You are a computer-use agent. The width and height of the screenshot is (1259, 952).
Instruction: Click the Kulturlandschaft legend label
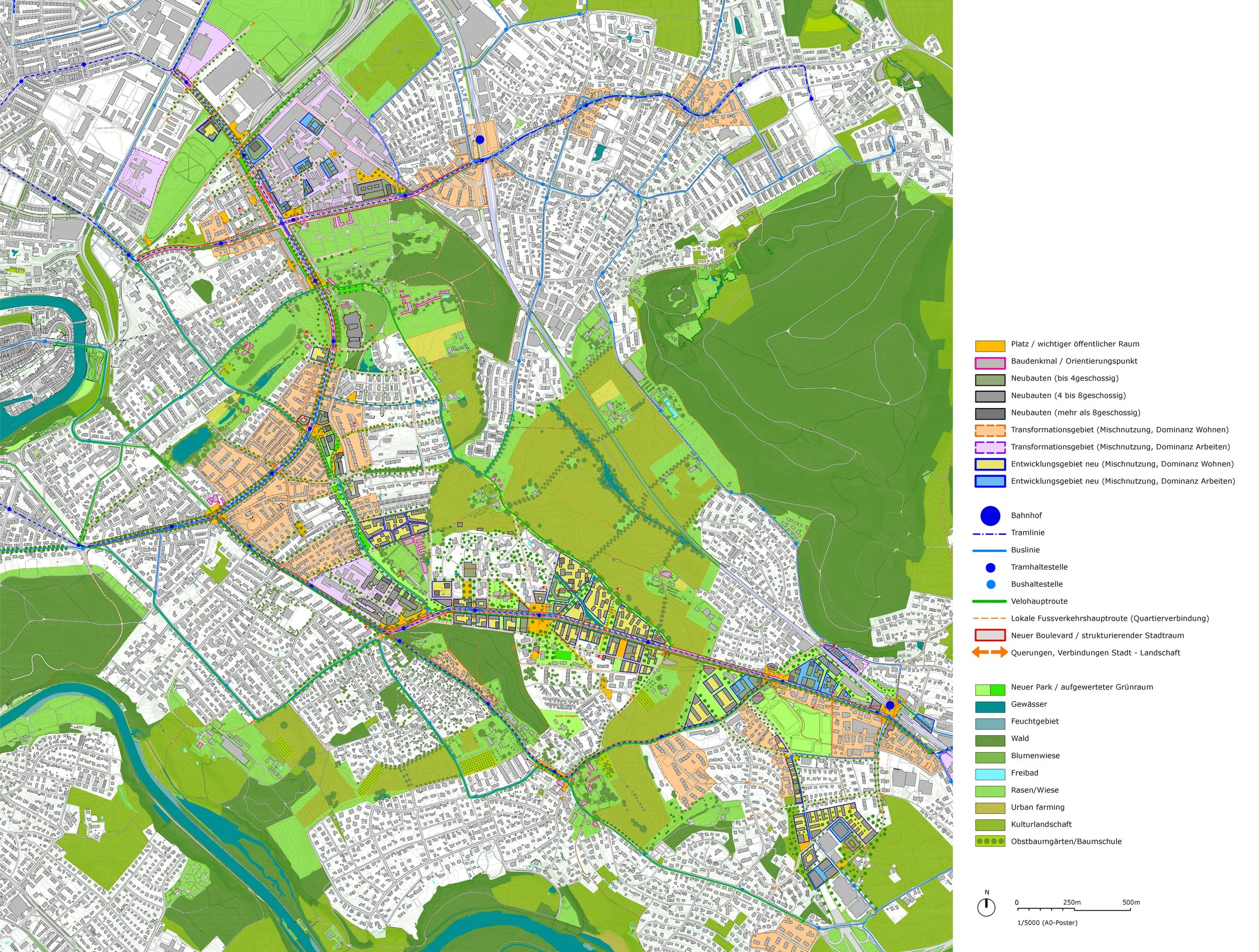tap(1041, 825)
